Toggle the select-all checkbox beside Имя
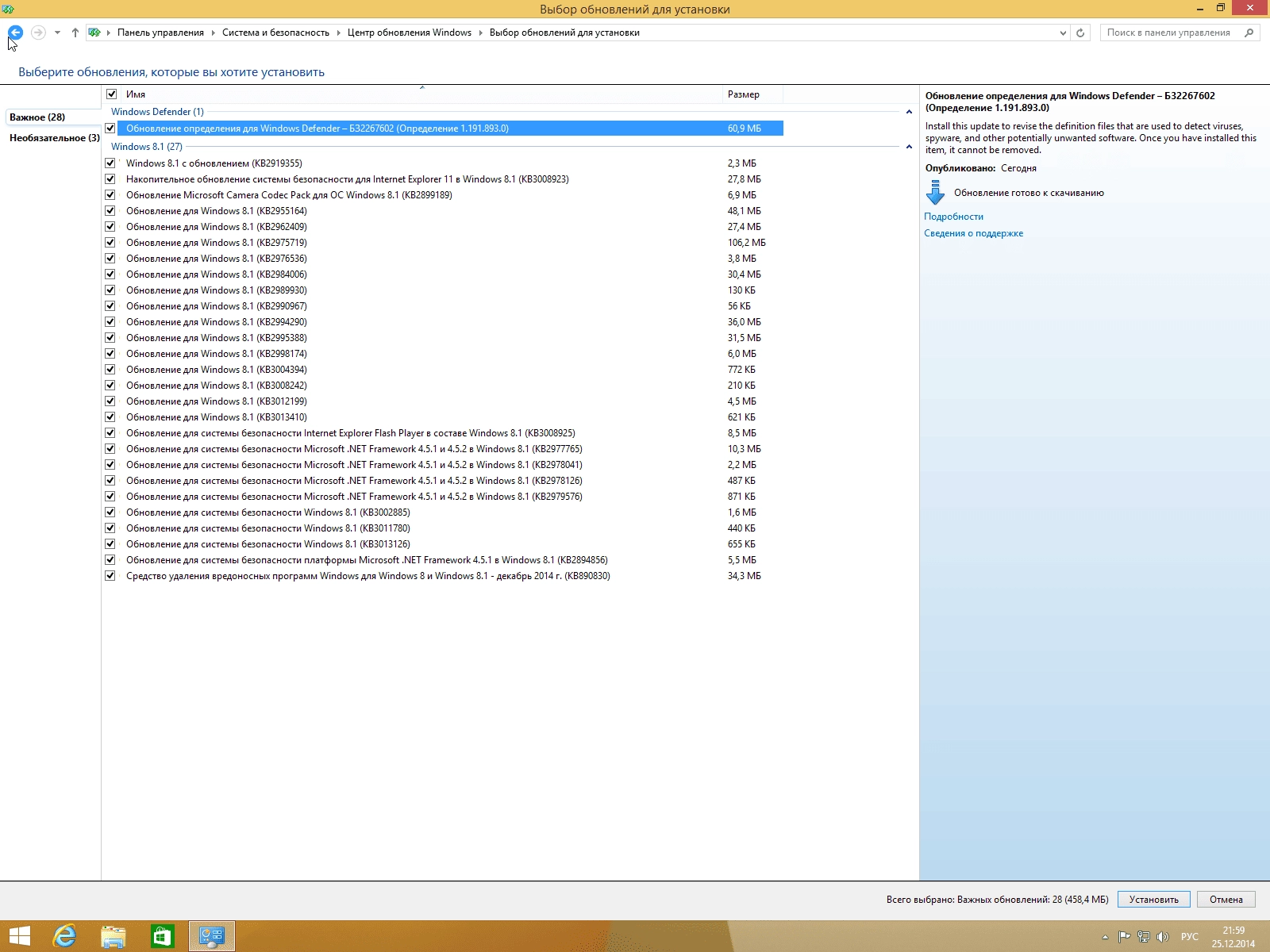 click(111, 94)
